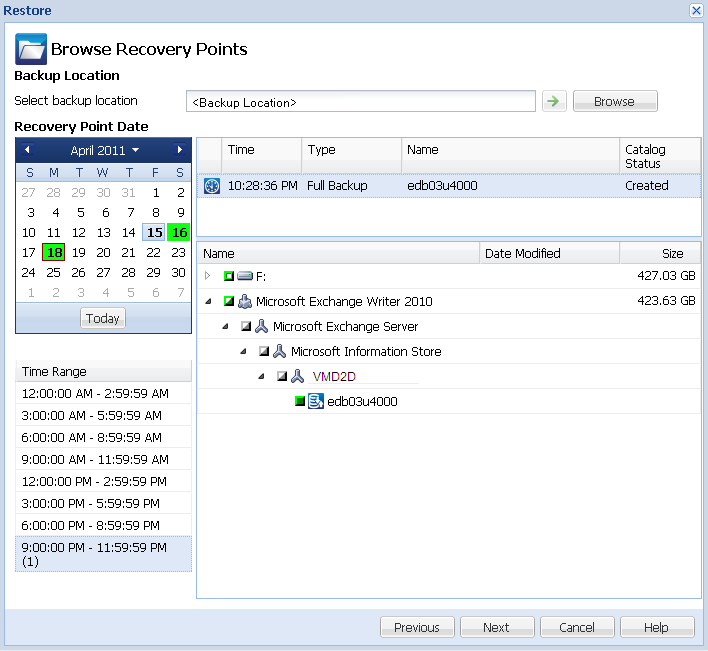Viewport: 708px width, 651px height.
Task: Click the F: drive icon
Action: tap(245, 276)
